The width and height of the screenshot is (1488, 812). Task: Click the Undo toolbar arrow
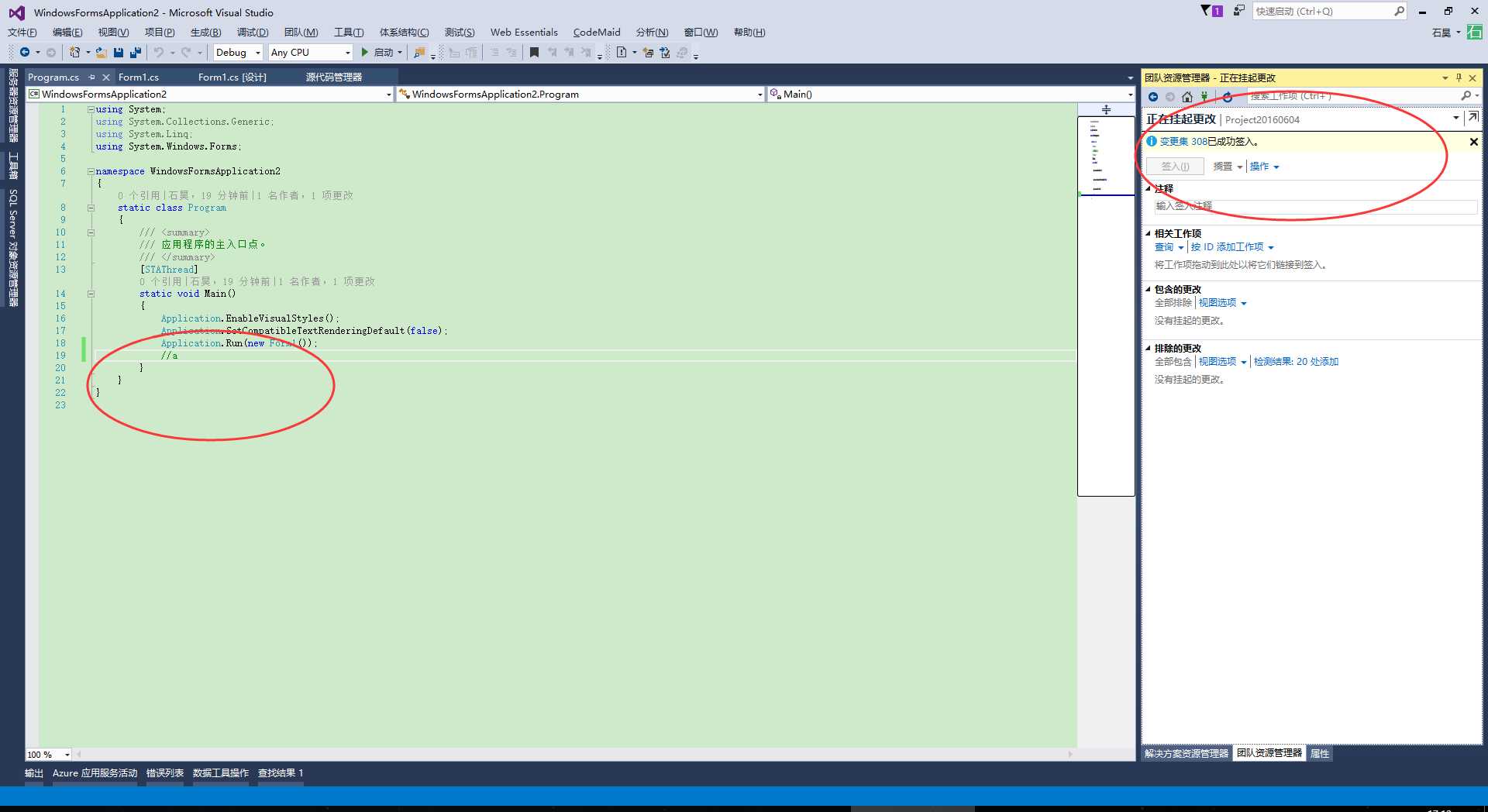[x=159, y=53]
